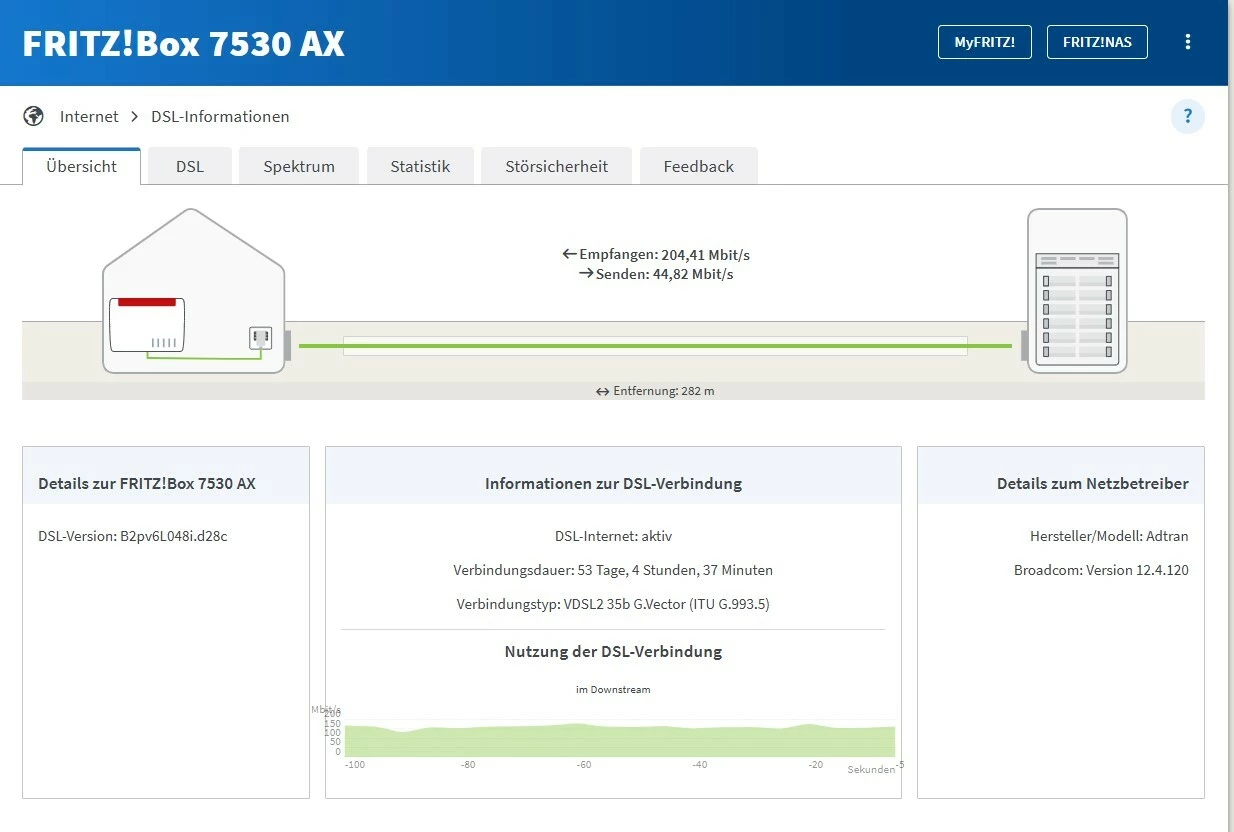This screenshot has height=832, width=1234.
Task: Open the MyFRITZ! button
Action: 984,42
